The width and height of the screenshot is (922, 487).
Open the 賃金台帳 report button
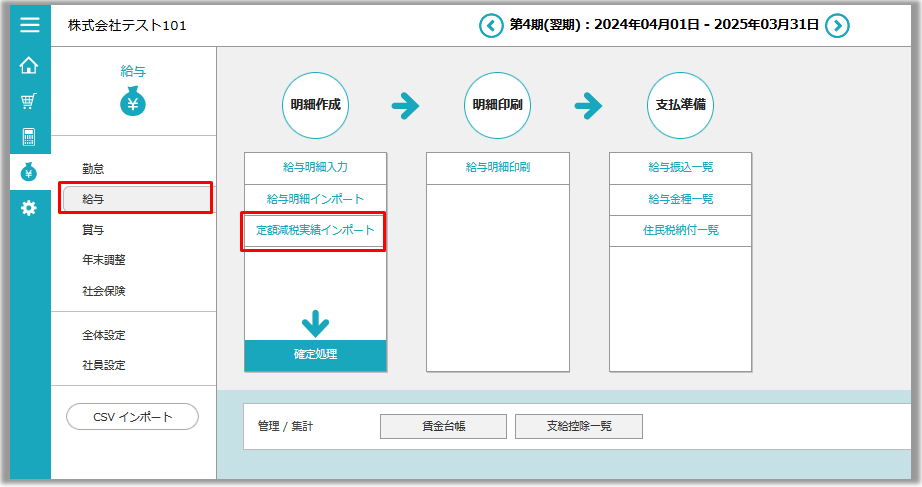pos(443,426)
